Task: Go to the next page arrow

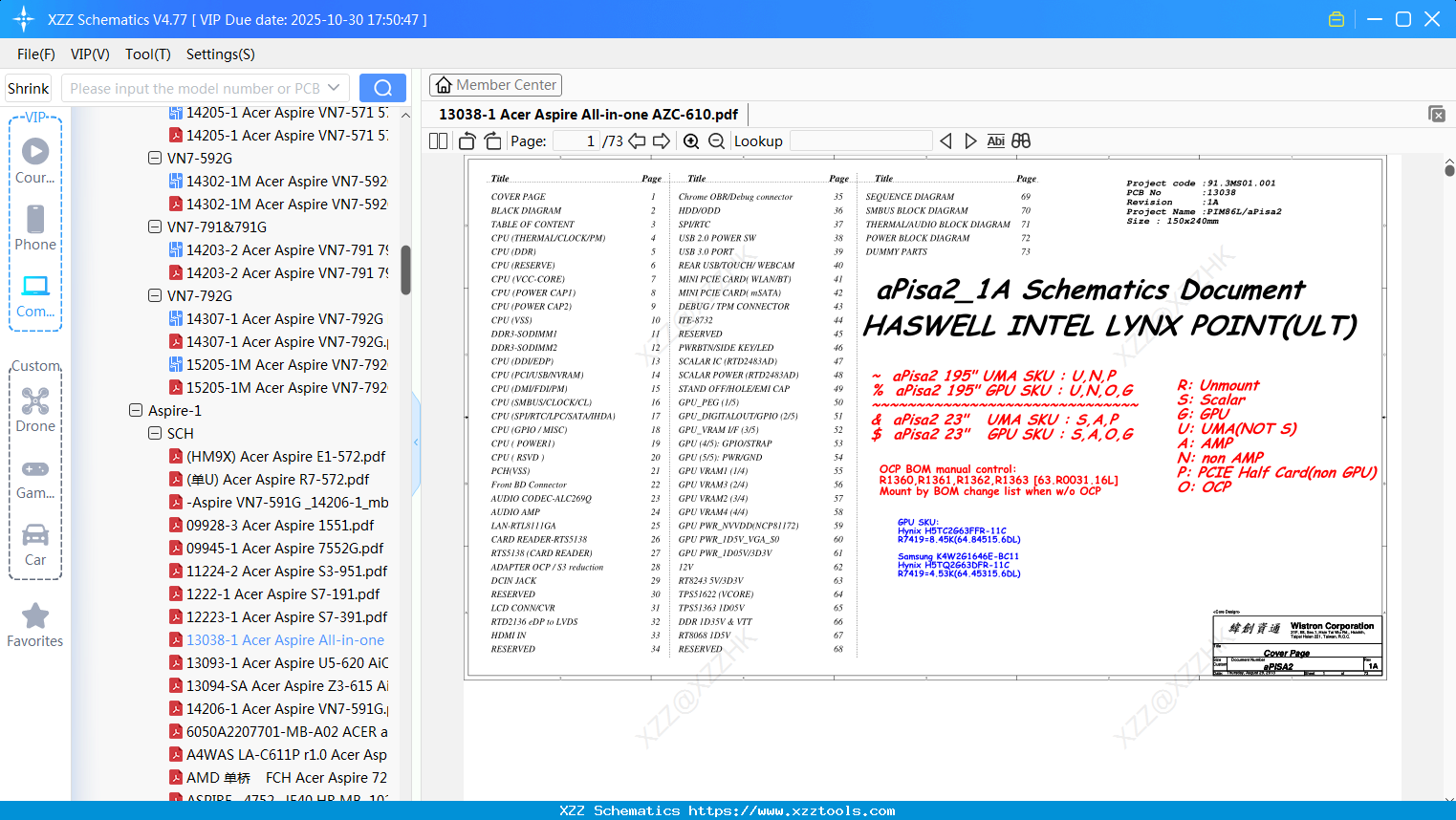Action: (662, 141)
